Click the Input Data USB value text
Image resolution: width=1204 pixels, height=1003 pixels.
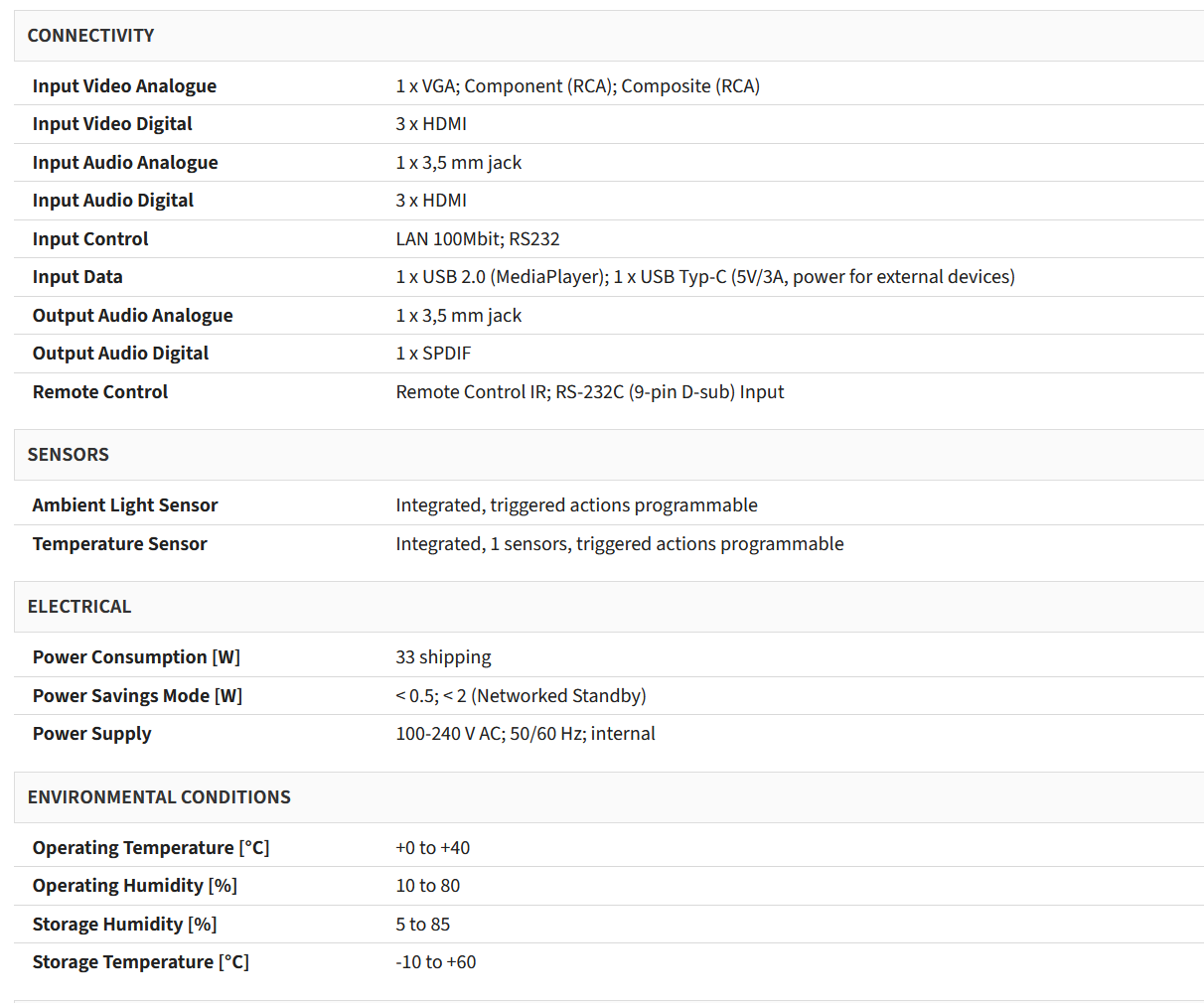(704, 277)
